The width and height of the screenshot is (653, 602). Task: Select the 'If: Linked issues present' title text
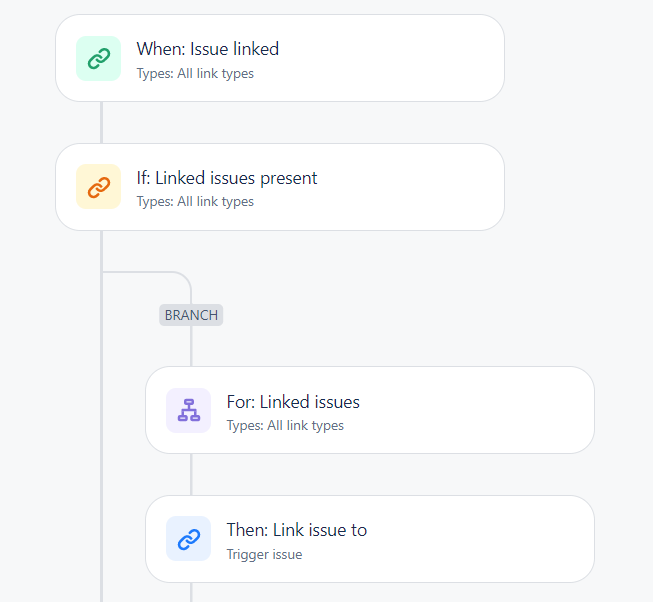pyautogui.click(x=227, y=178)
